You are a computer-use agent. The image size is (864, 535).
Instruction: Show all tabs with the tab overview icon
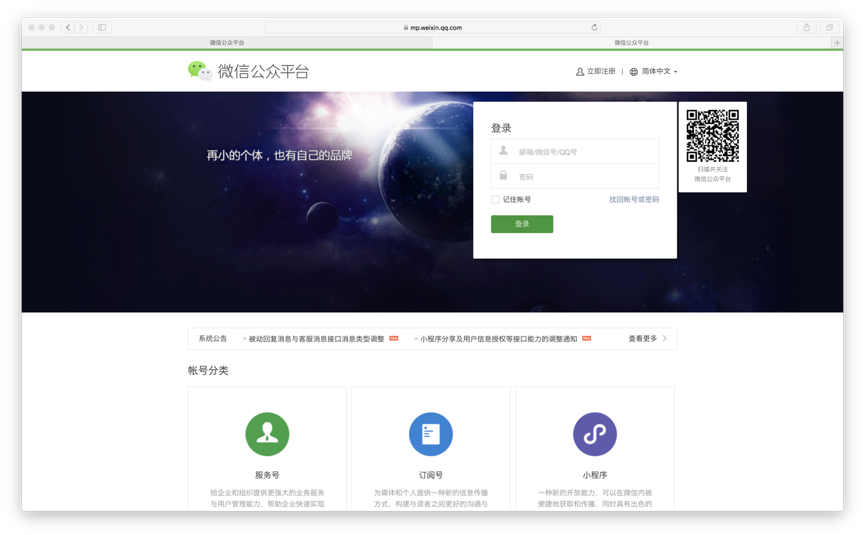(x=829, y=27)
